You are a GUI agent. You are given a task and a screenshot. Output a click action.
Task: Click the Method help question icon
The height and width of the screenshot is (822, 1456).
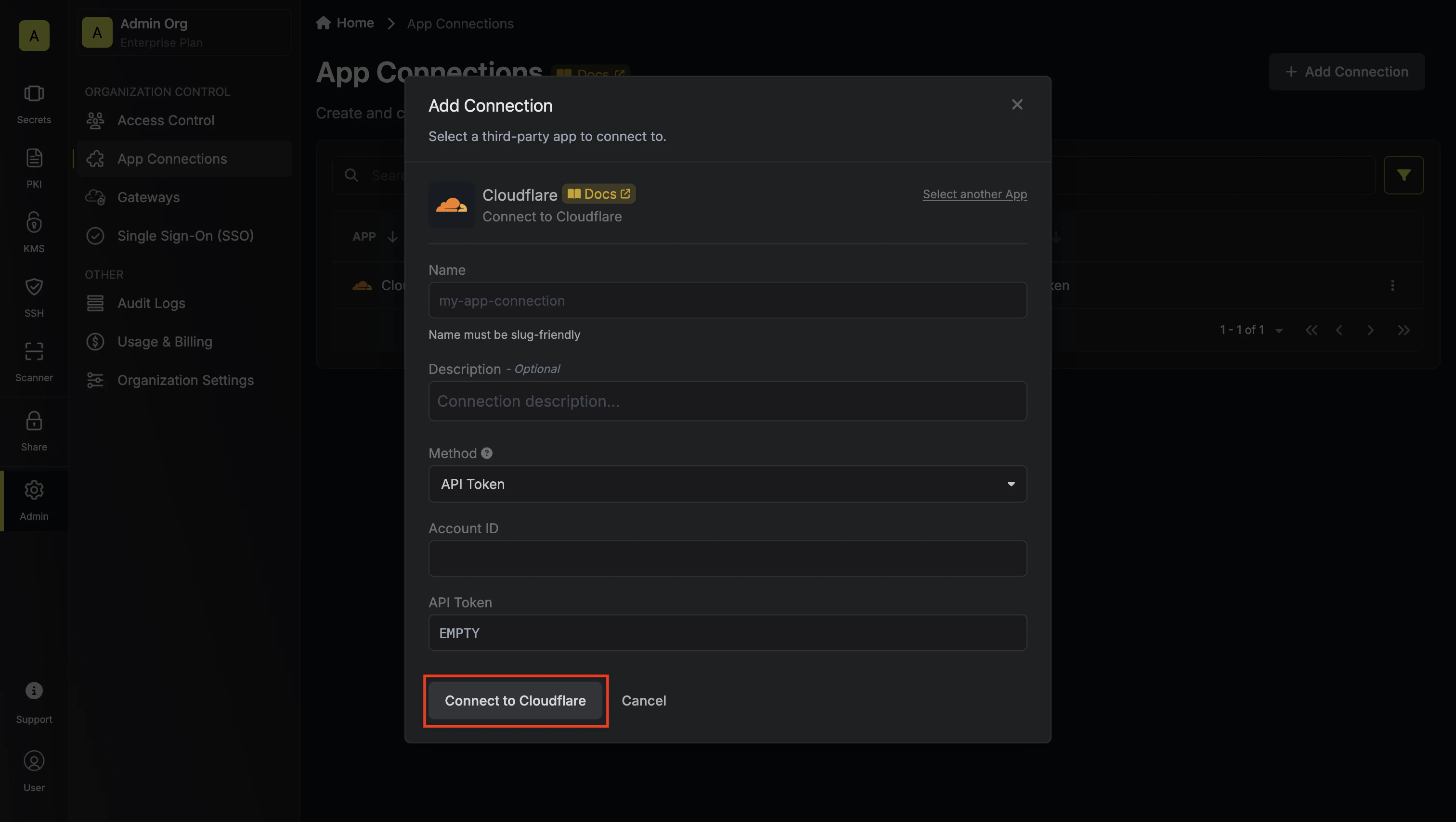coord(487,453)
